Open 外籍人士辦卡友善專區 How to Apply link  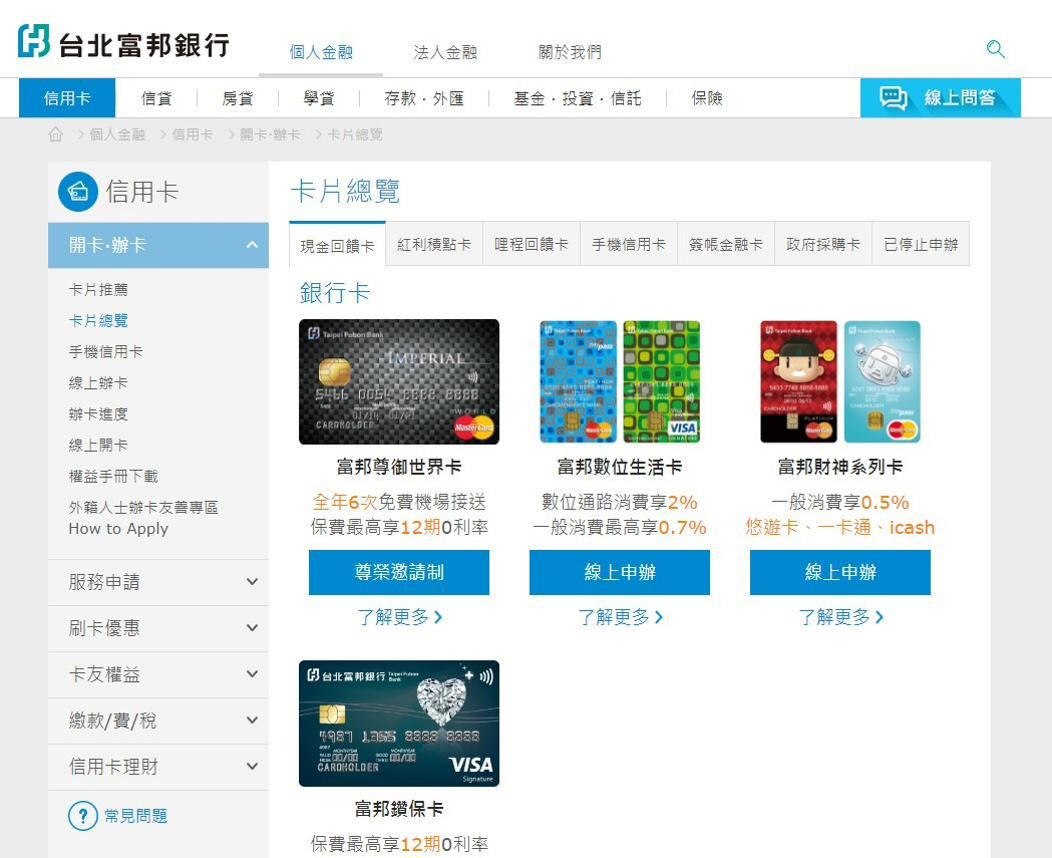click(x=144, y=518)
